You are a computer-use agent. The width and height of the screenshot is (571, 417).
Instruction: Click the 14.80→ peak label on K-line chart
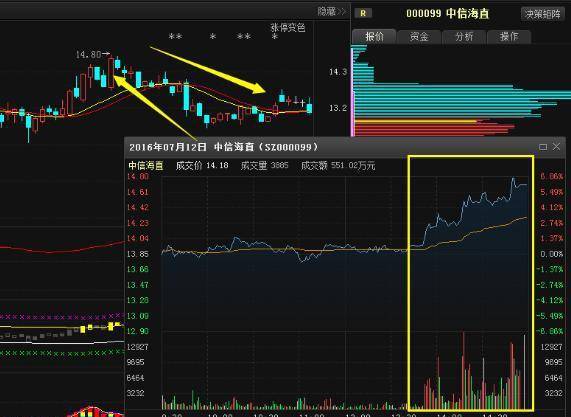(92, 55)
